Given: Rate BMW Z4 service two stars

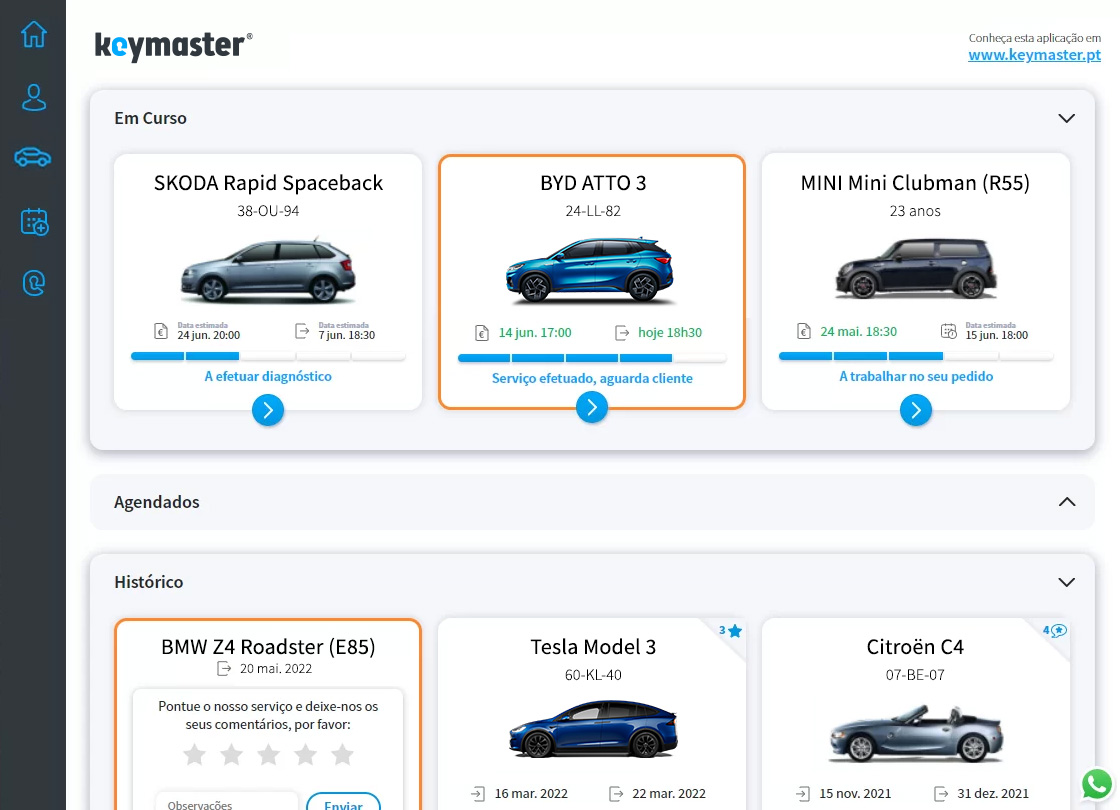Looking at the screenshot, I should [x=231, y=754].
